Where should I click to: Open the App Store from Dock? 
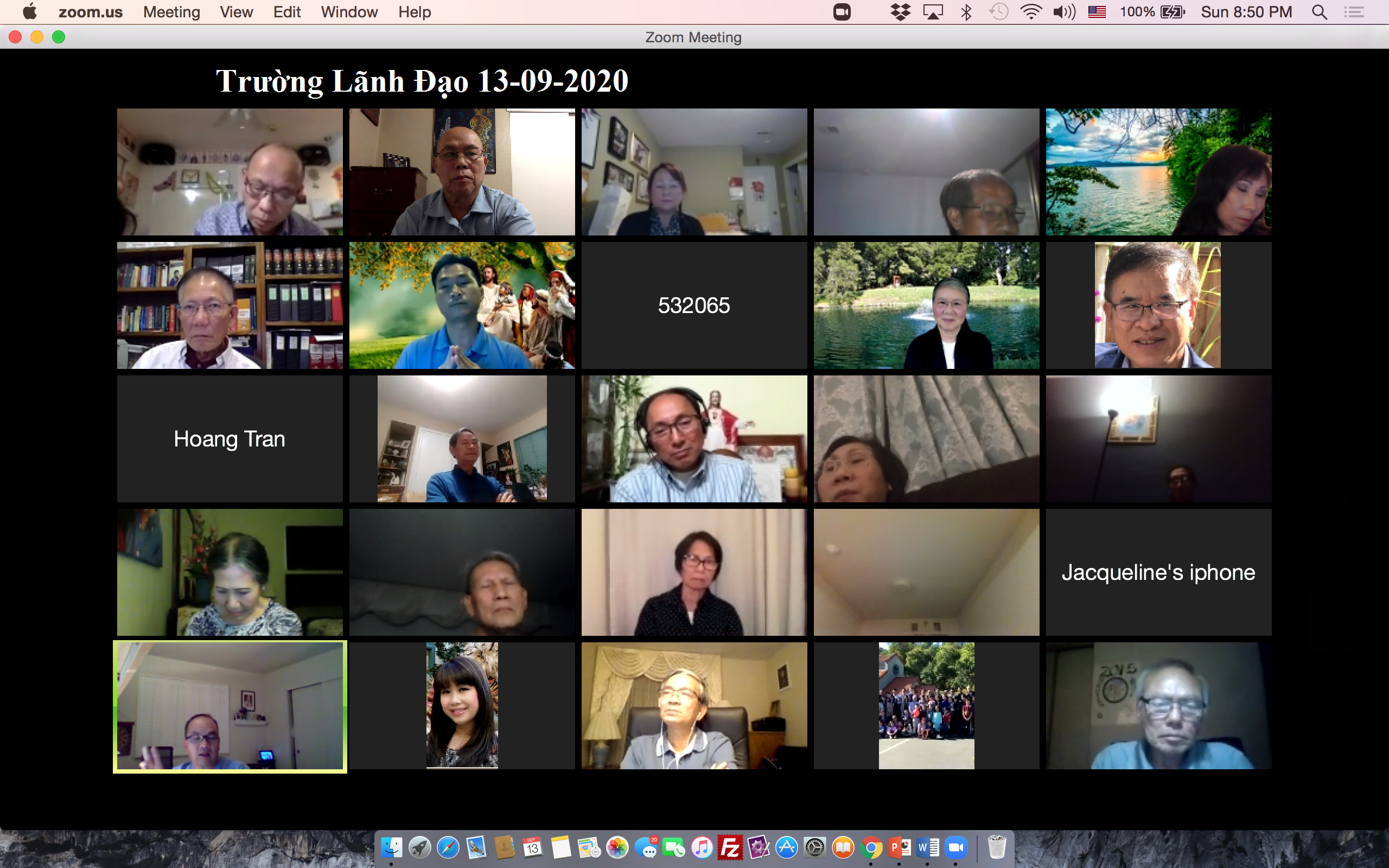coord(786,847)
